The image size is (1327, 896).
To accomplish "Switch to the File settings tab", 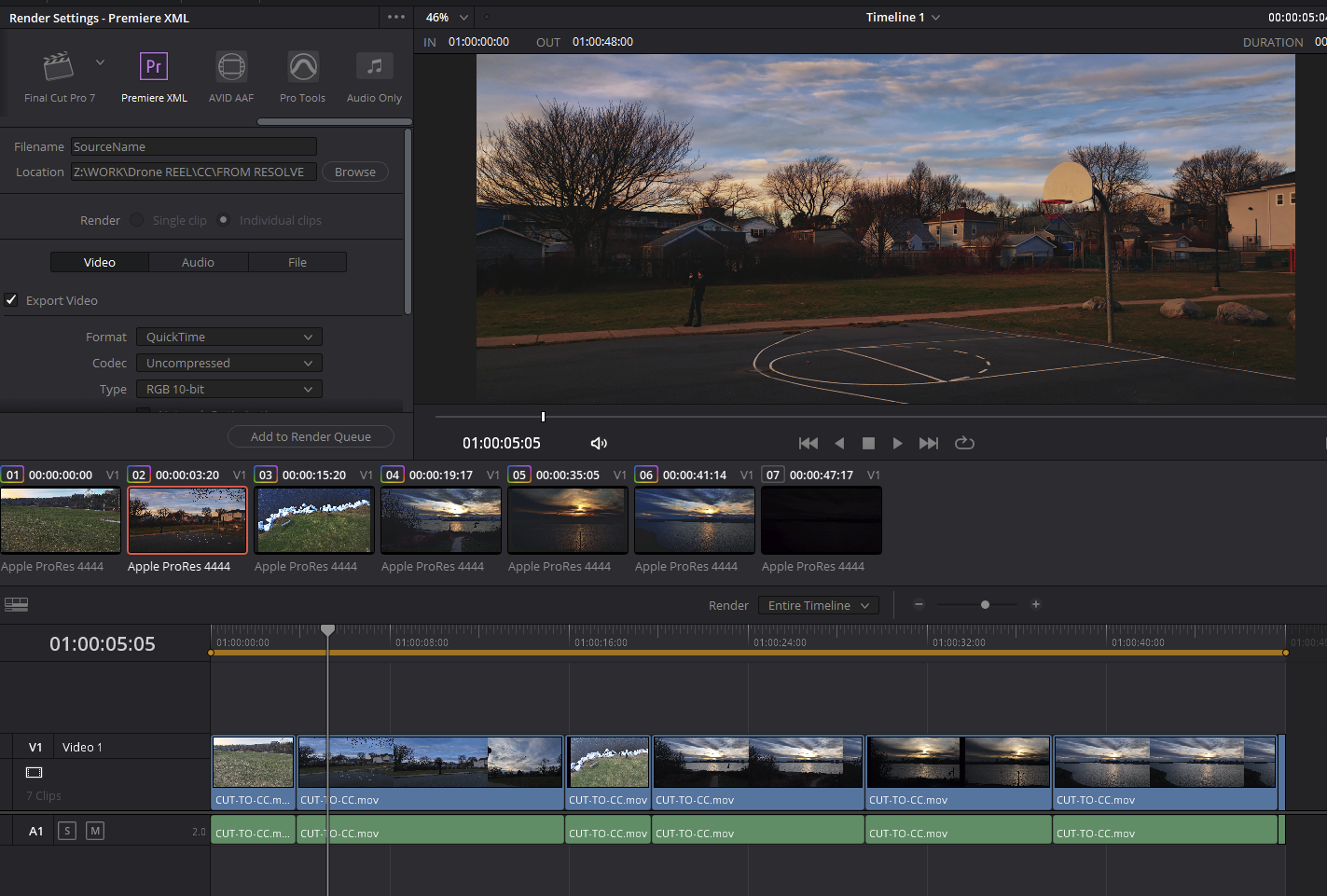I will 297,263.
